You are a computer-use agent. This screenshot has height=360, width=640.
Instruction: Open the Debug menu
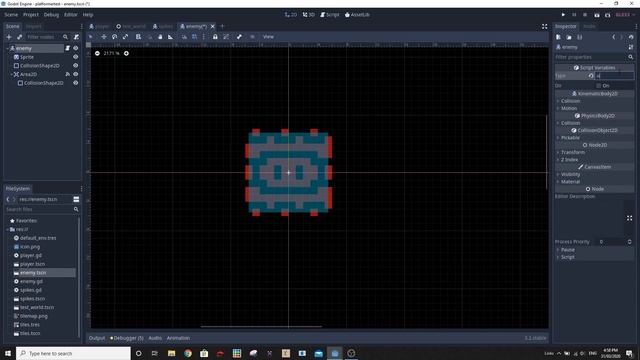pyautogui.click(x=51, y=15)
